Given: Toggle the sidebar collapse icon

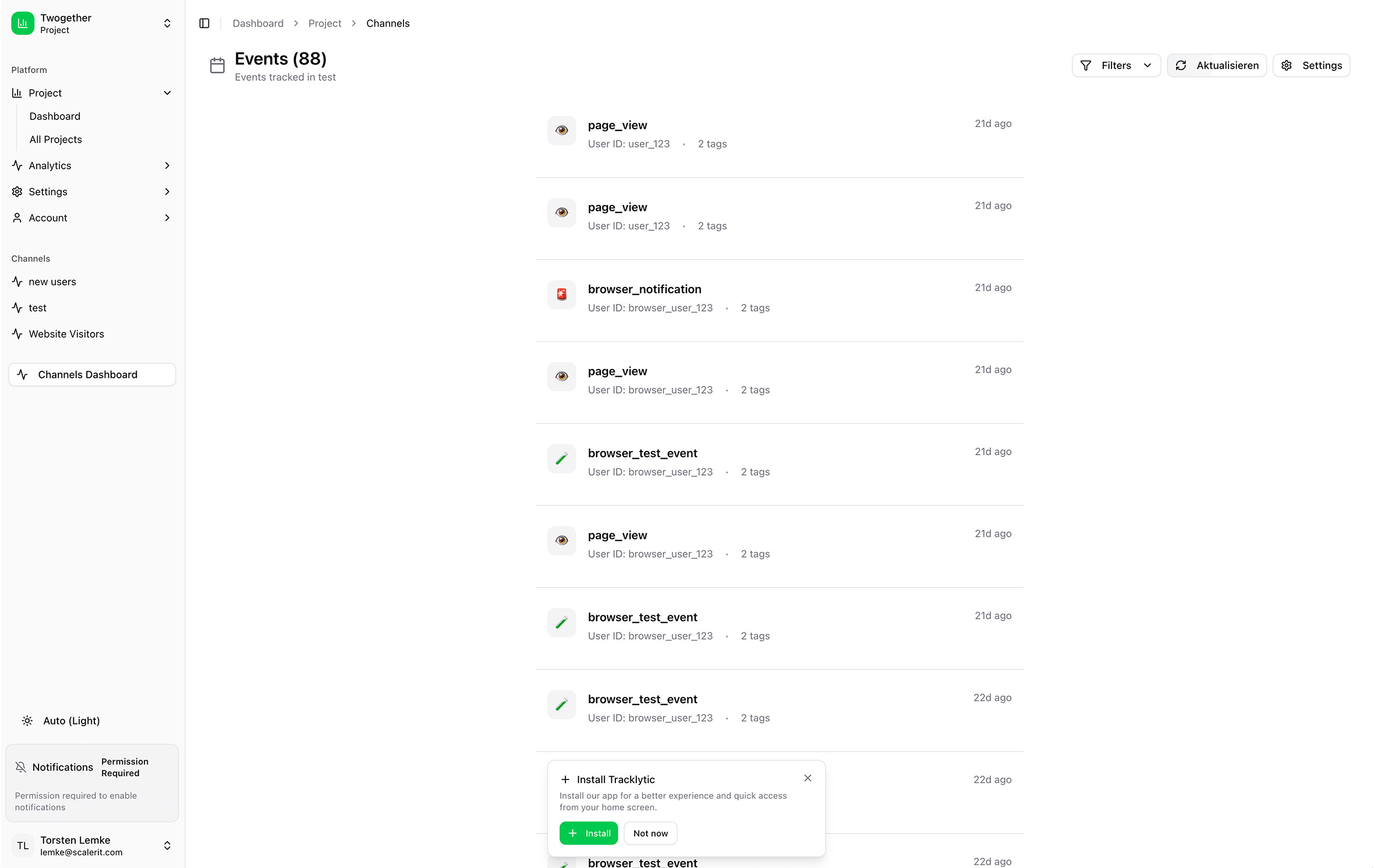Looking at the screenshot, I should [x=204, y=23].
